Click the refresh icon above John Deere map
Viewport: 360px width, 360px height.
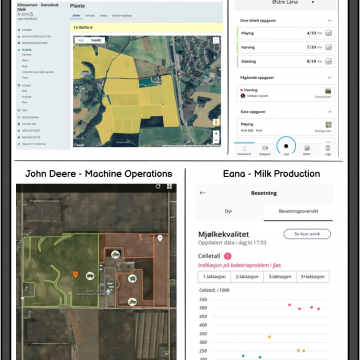tap(158, 187)
